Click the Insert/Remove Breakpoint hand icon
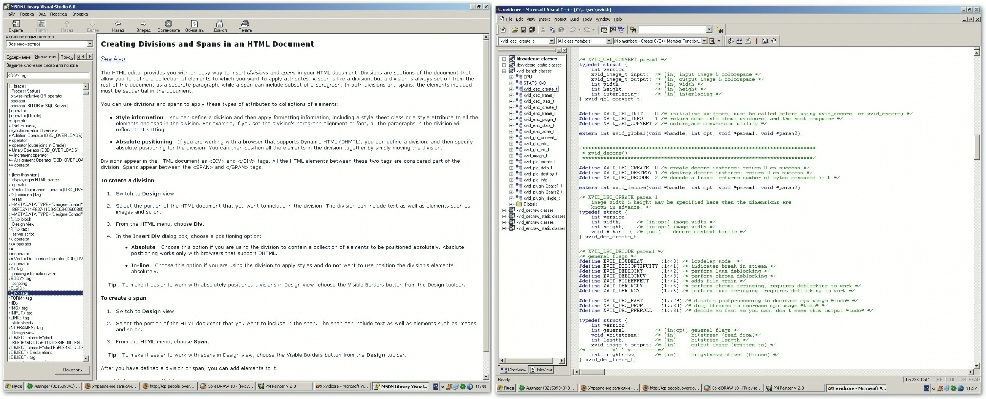The height and width of the screenshot is (399, 986). pos(772,41)
